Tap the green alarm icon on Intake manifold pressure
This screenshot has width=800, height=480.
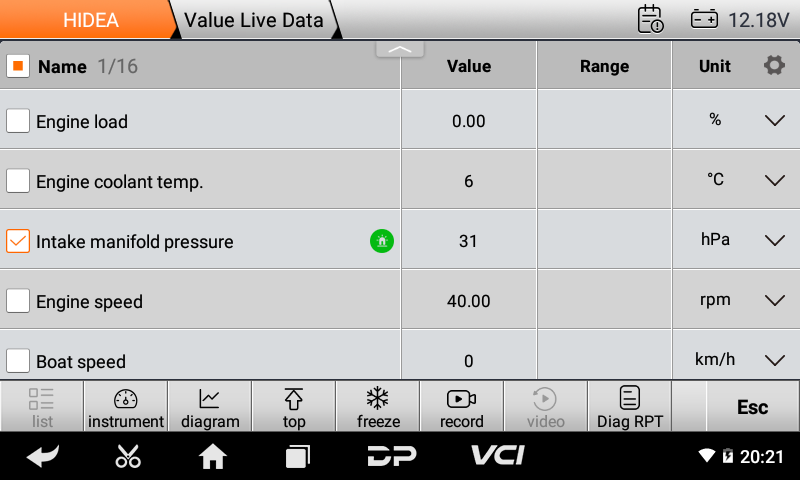381,241
